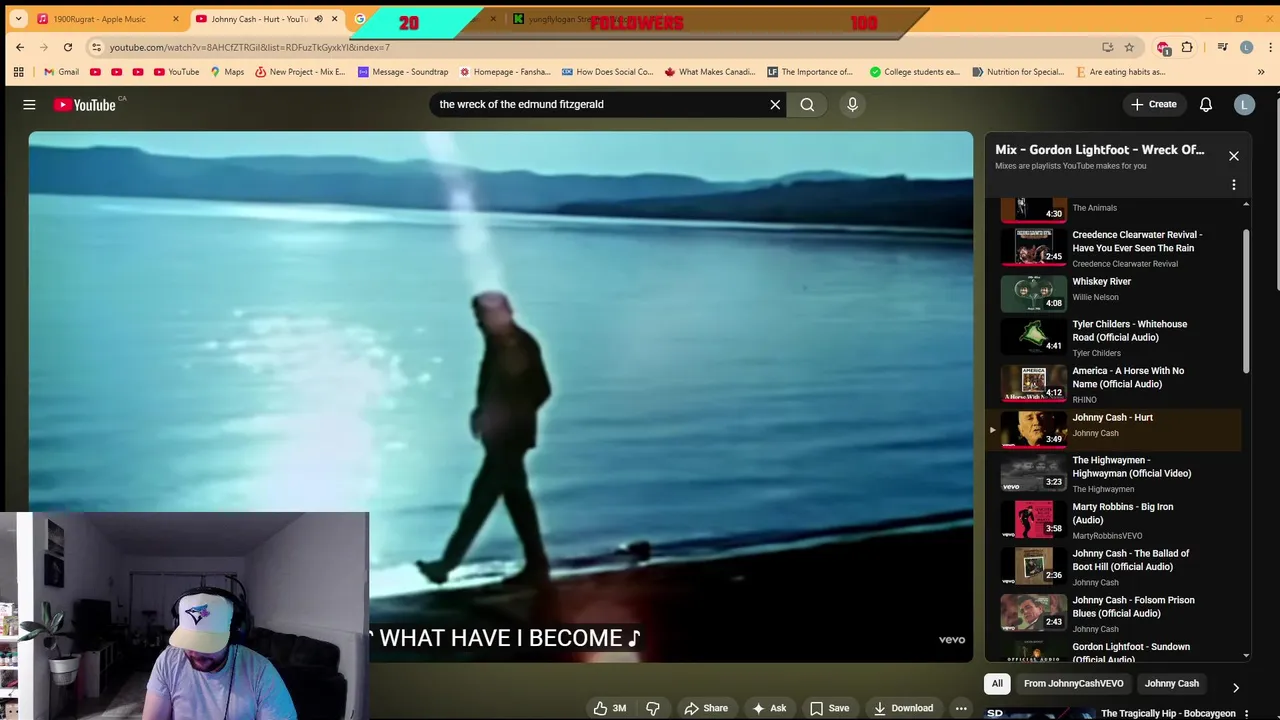Open the Mix playlist options menu

[1234, 185]
